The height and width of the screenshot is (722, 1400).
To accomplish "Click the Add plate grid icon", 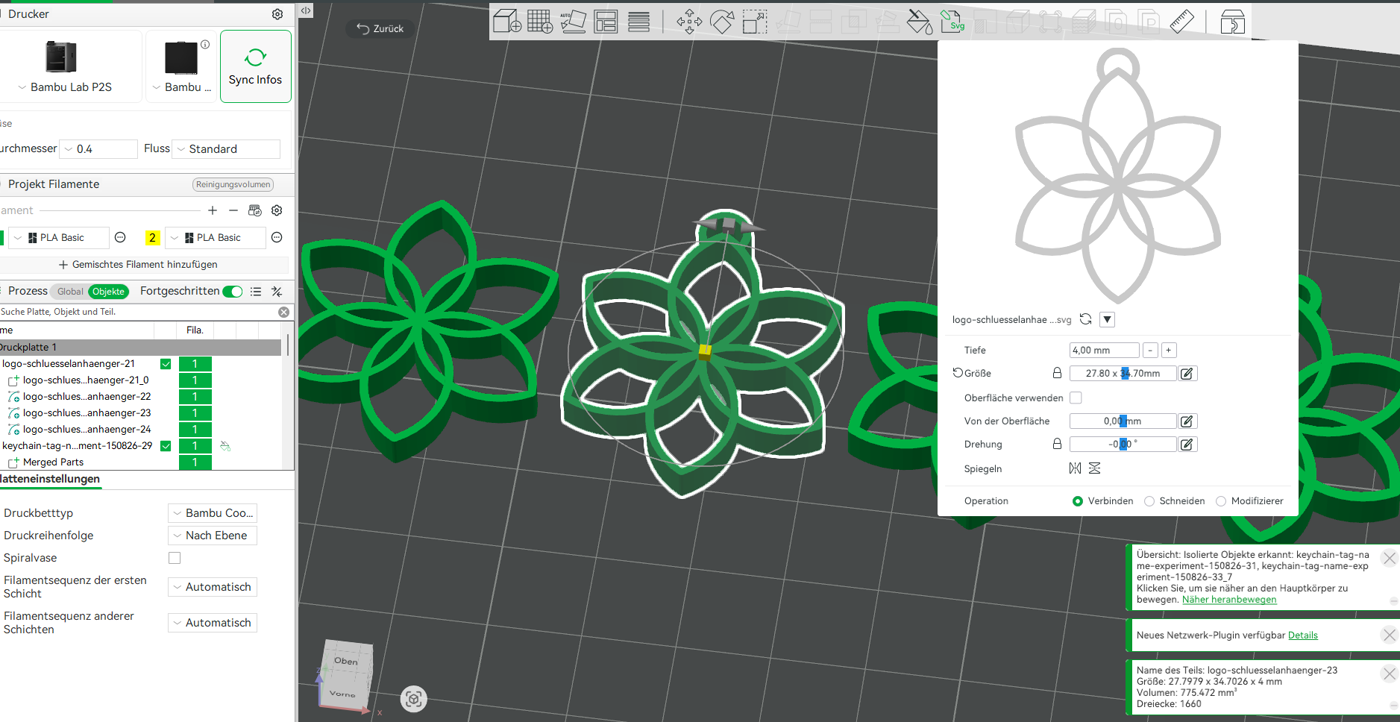I will pyautogui.click(x=540, y=21).
